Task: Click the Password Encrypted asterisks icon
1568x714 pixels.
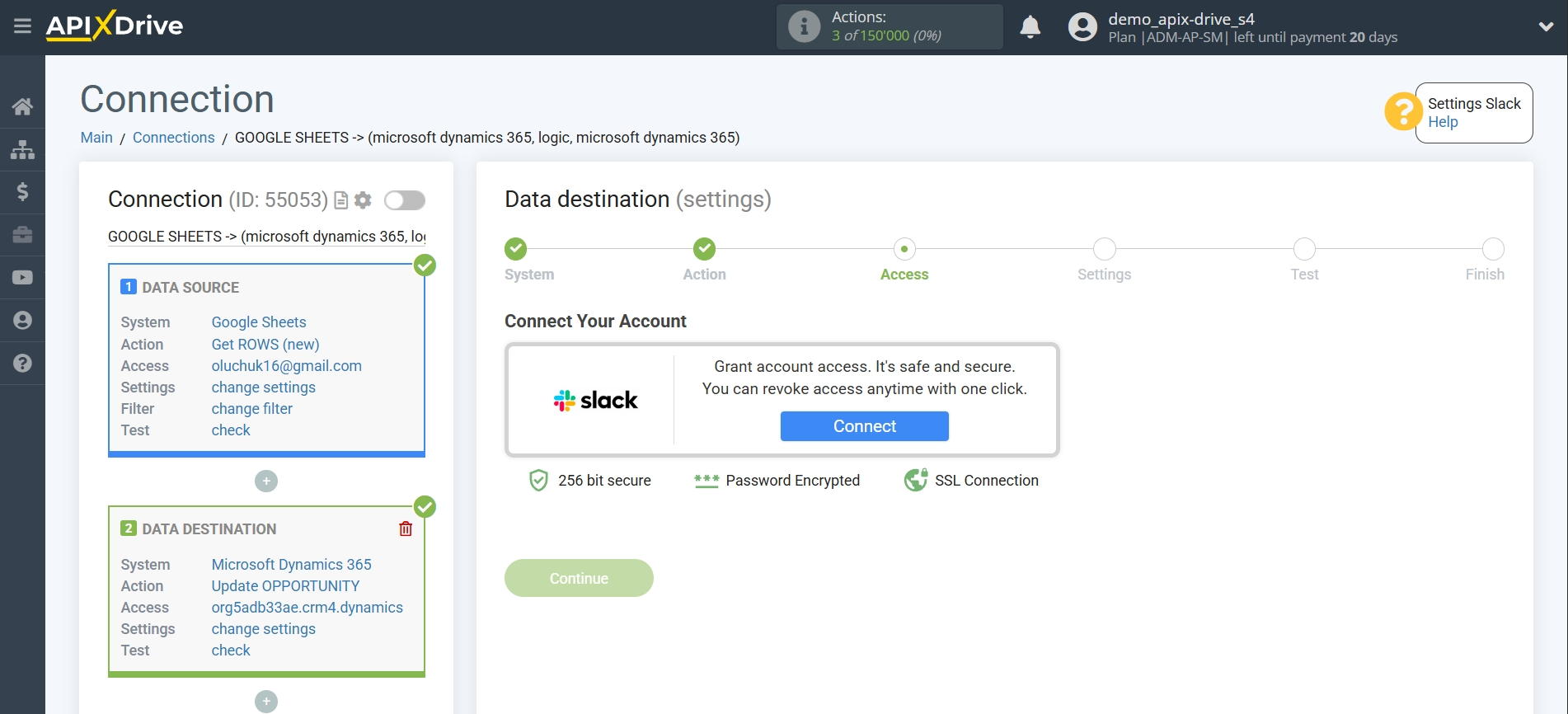Action: point(707,481)
